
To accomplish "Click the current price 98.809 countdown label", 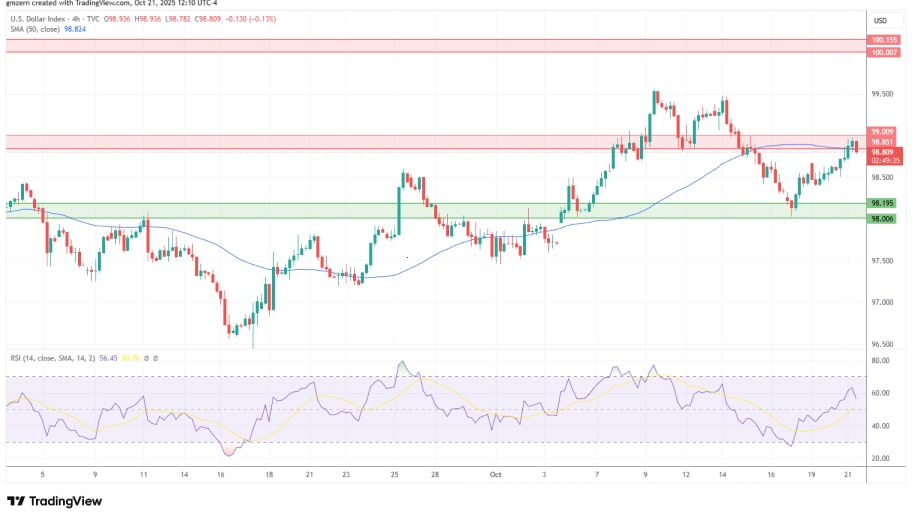I will (883, 155).
